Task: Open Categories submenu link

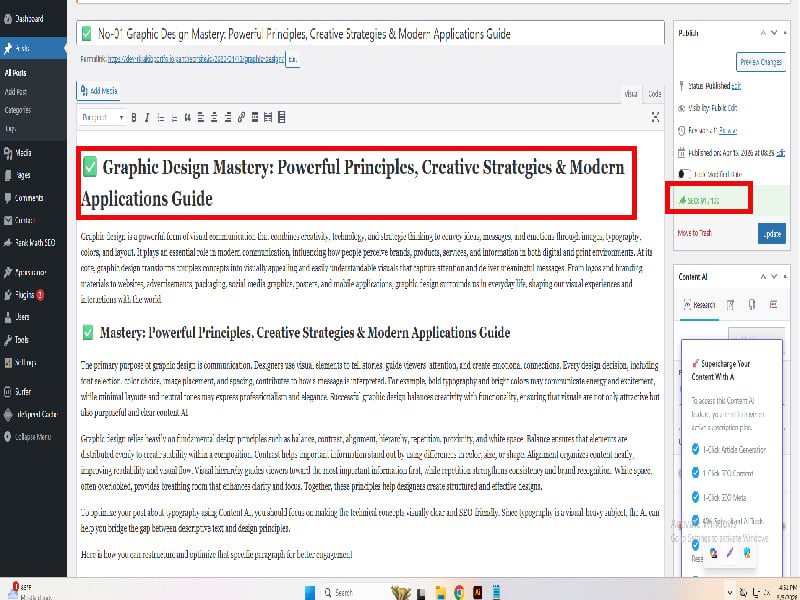Action: click(18, 110)
